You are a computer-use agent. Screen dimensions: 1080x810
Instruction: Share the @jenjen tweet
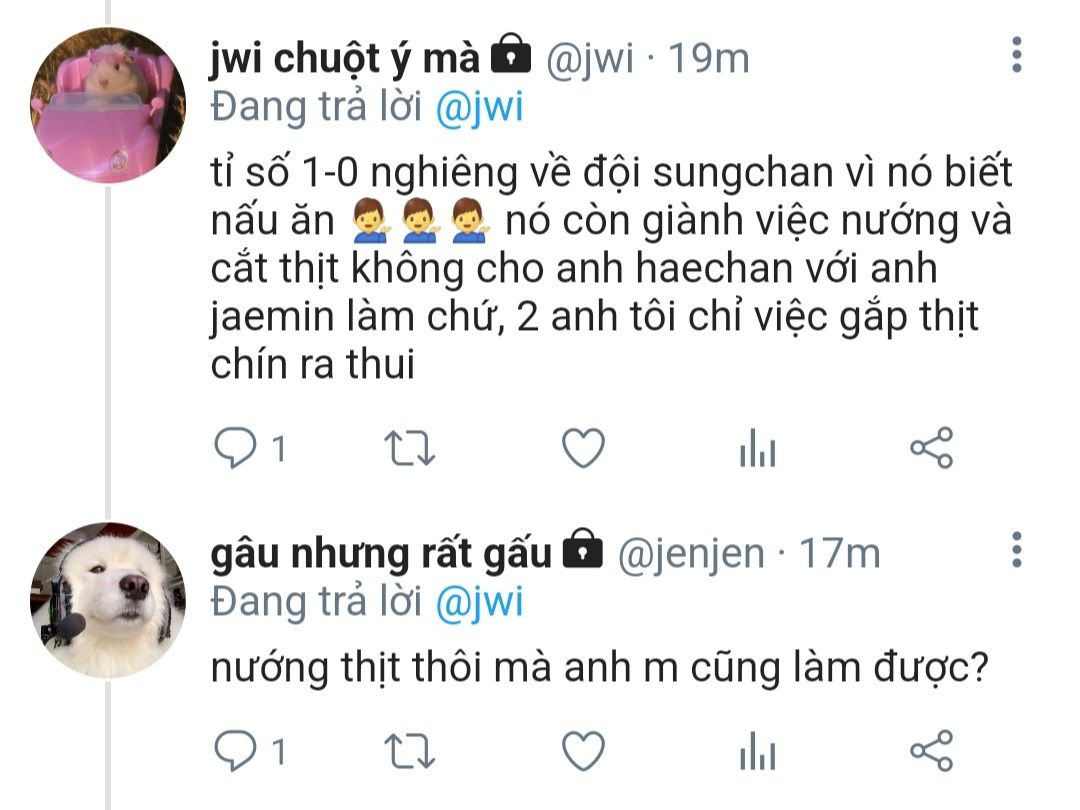[932, 751]
